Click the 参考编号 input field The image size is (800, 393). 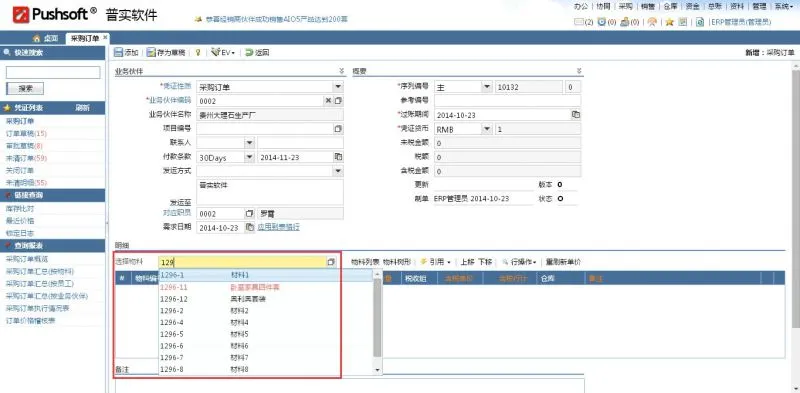click(x=508, y=101)
